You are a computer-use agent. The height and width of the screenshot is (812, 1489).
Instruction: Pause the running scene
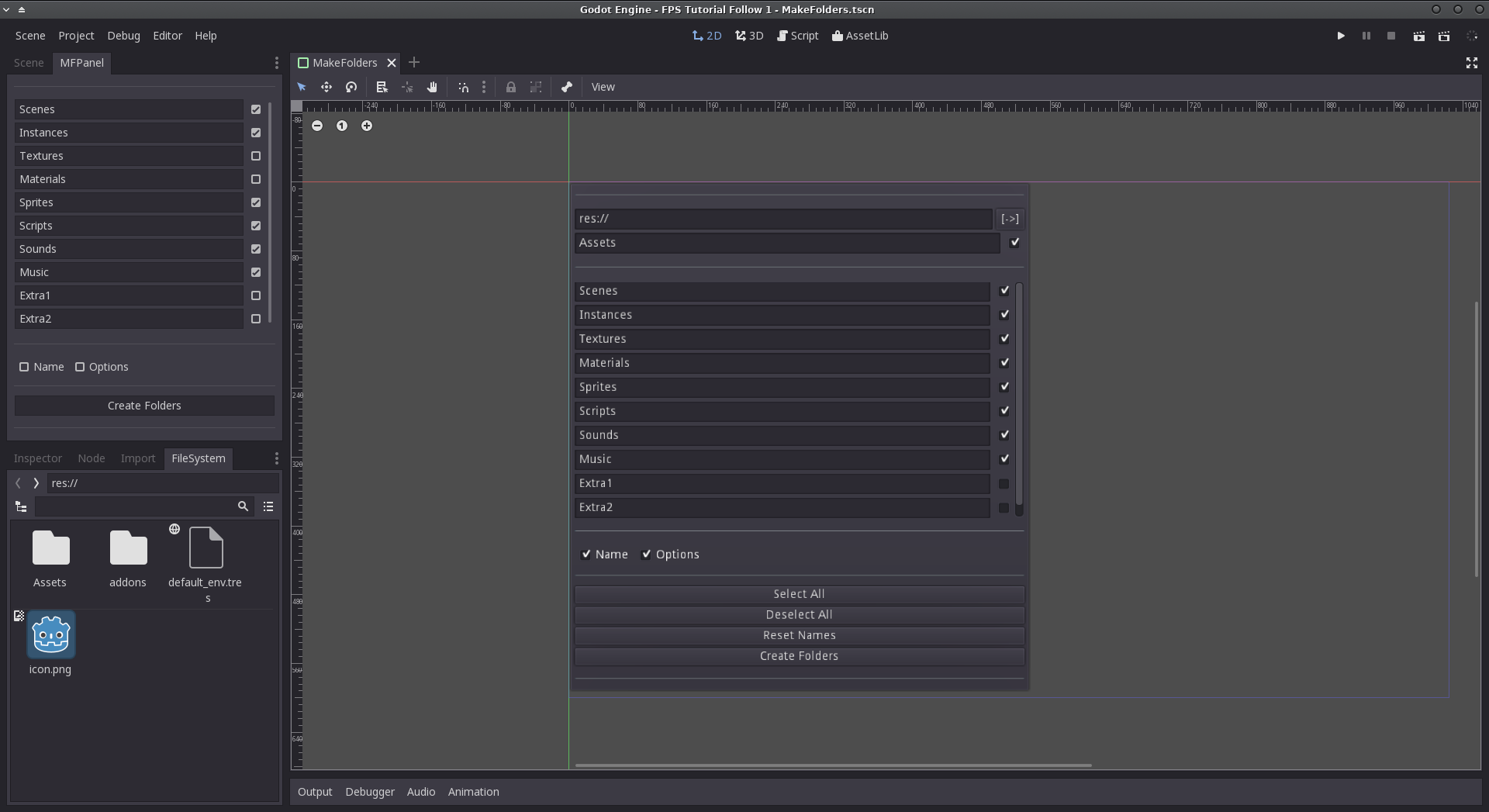coord(1366,36)
